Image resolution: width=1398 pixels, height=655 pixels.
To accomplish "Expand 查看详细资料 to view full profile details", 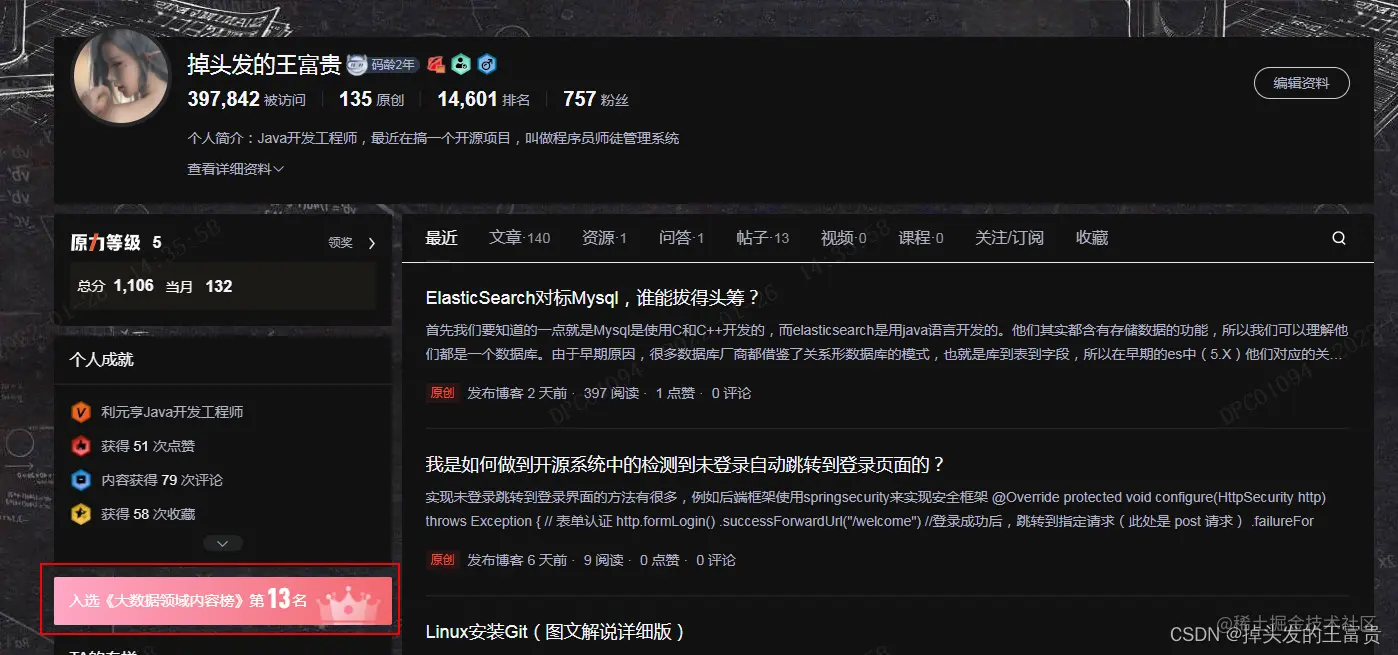I will coord(233,168).
